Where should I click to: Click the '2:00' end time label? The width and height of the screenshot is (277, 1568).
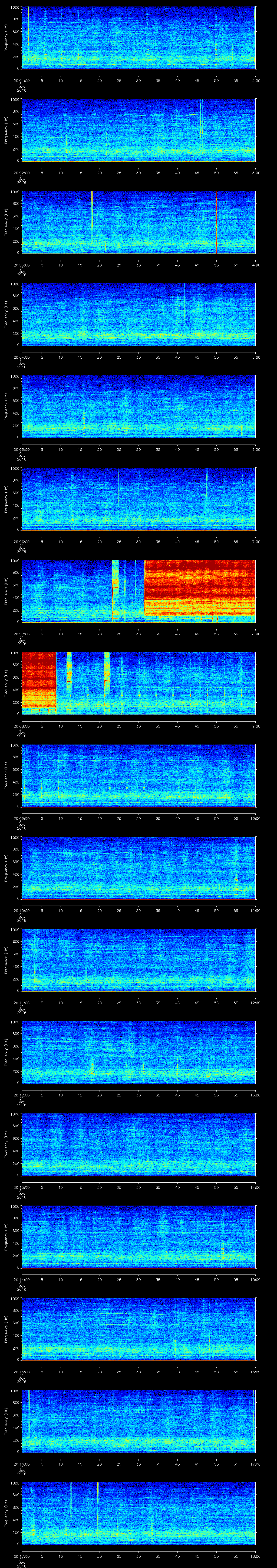tap(256, 80)
